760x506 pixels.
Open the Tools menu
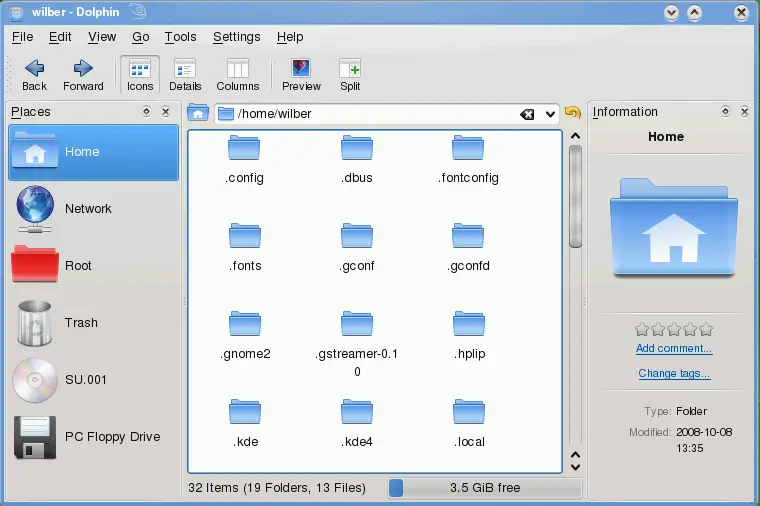coord(180,37)
